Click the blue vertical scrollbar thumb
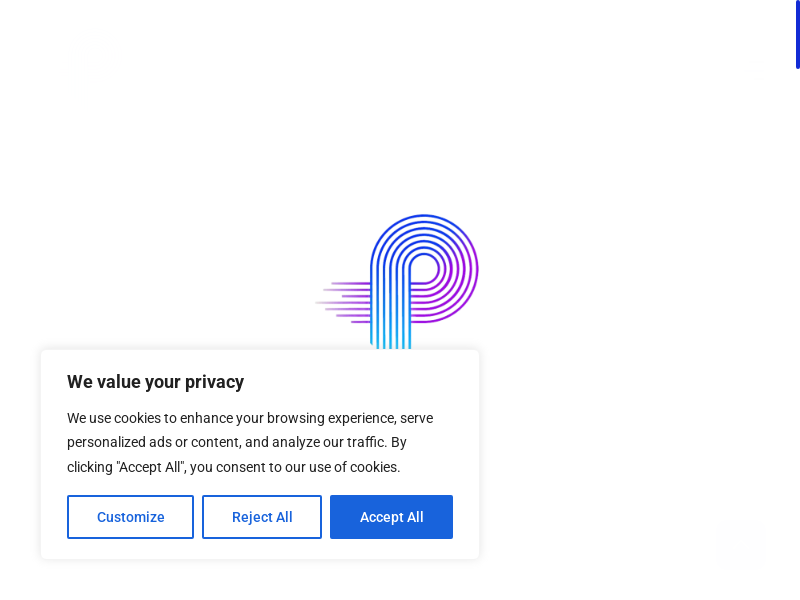 click(x=797, y=35)
